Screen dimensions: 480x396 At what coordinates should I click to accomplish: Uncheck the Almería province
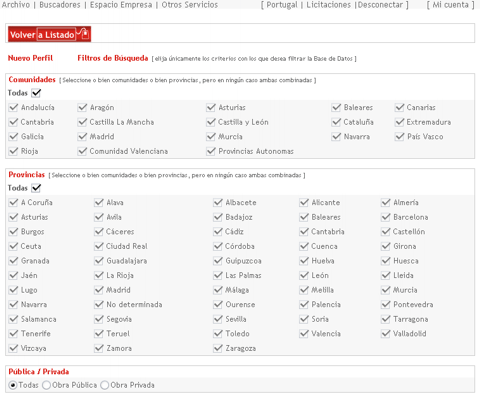(x=386, y=202)
